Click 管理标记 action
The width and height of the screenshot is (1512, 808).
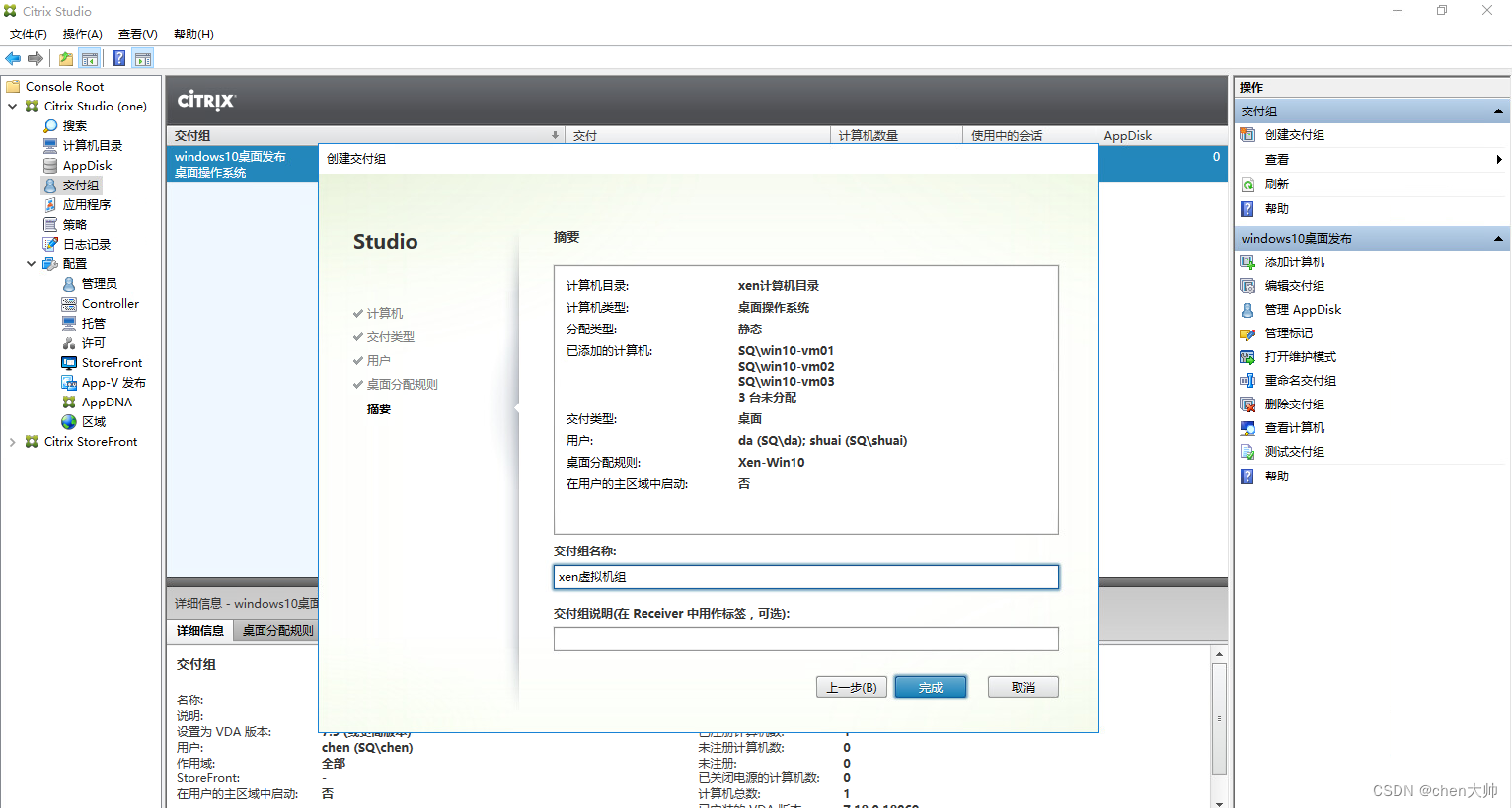[1288, 333]
